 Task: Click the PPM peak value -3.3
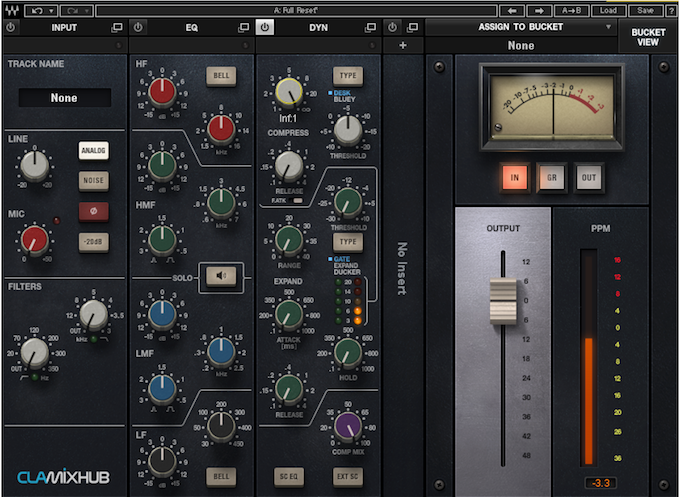tap(601, 483)
